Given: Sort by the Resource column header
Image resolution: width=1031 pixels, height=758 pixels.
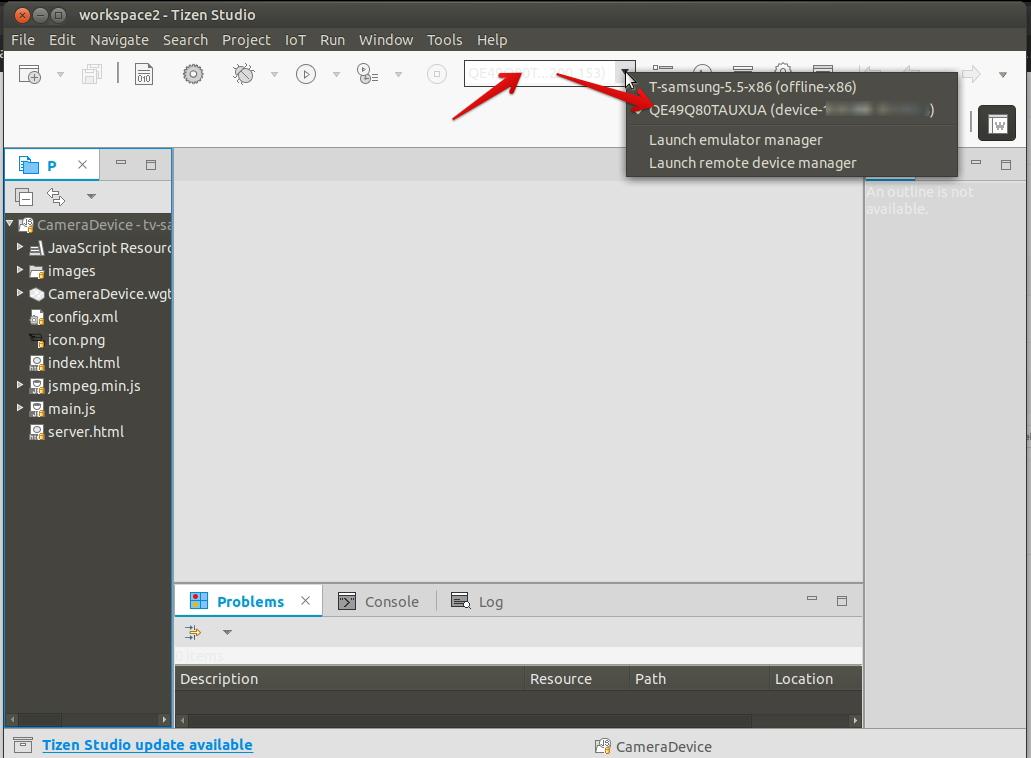Looking at the screenshot, I should (577, 679).
